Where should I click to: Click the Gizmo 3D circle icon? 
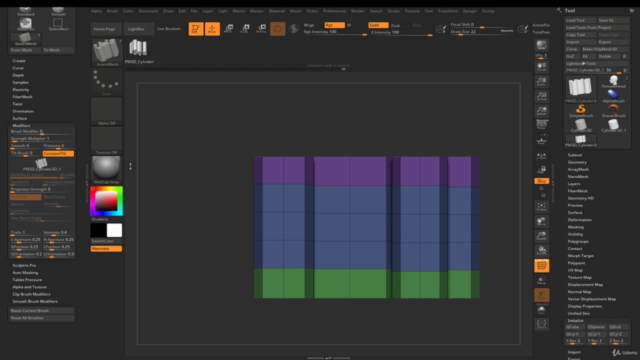point(278,29)
